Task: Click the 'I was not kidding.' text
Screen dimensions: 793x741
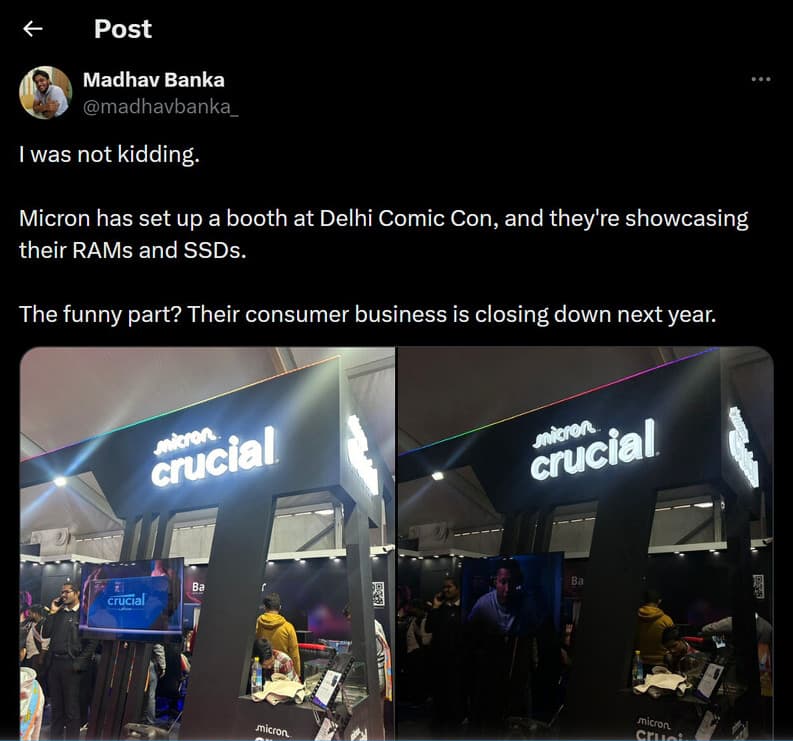Action: point(109,154)
